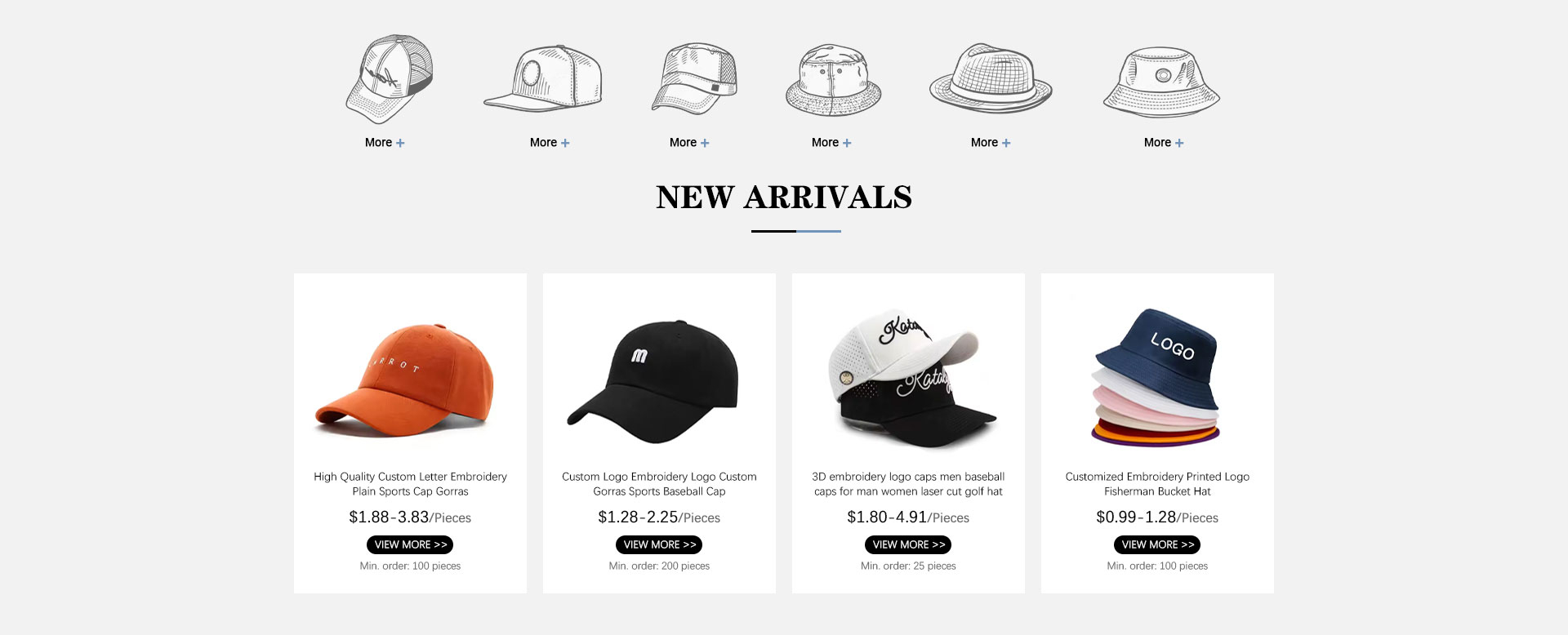Click plus icon beside More under last bucket hat
This screenshot has width=1568, height=635.
pyautogui.click(x=1179, y=143)
